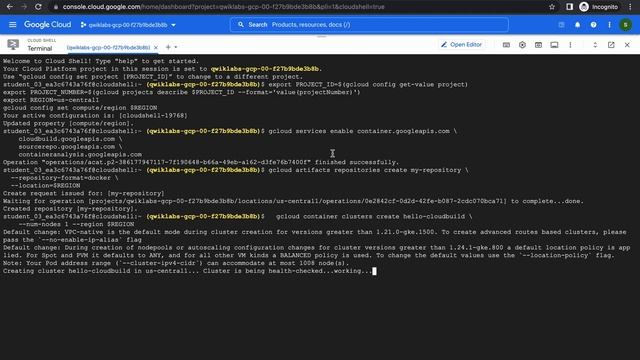640x360 pixels.
Task: Reload the page
Action: click(x=38, y=7)
